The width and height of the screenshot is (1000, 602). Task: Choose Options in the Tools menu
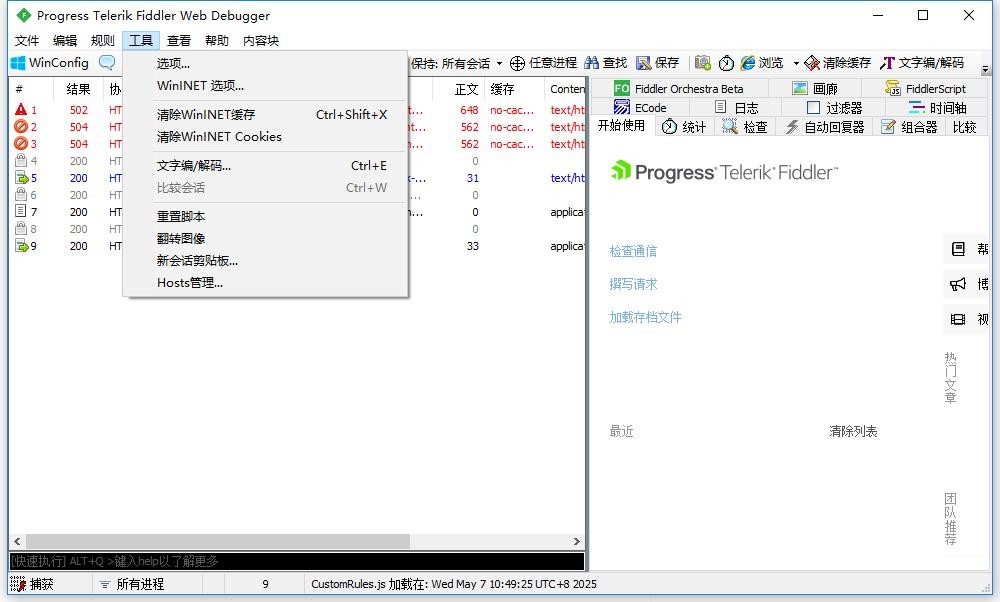pyautogui.click(x=265, y=63)
